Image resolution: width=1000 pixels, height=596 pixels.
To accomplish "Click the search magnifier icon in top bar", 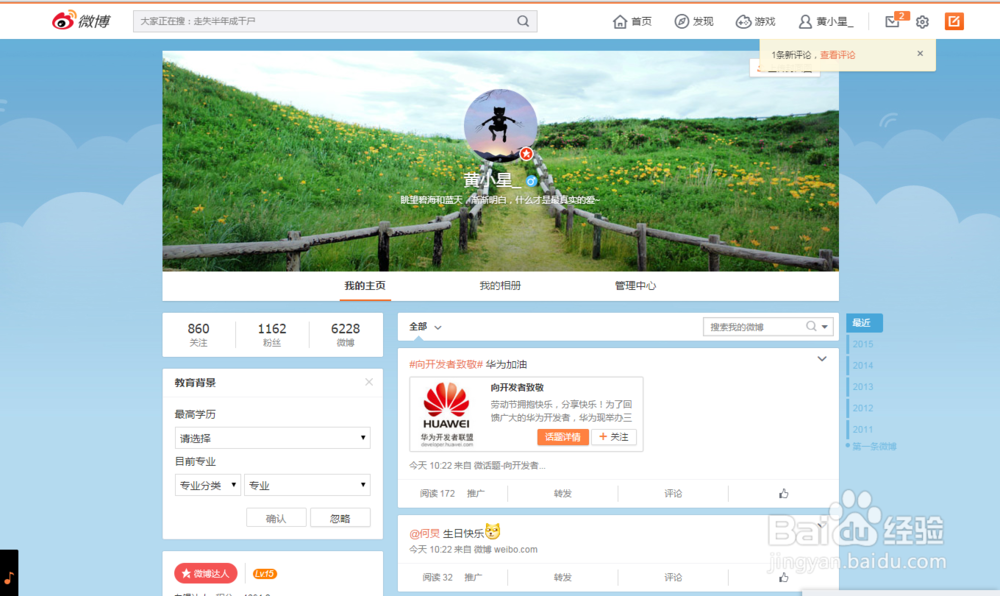I will (523, 21).
